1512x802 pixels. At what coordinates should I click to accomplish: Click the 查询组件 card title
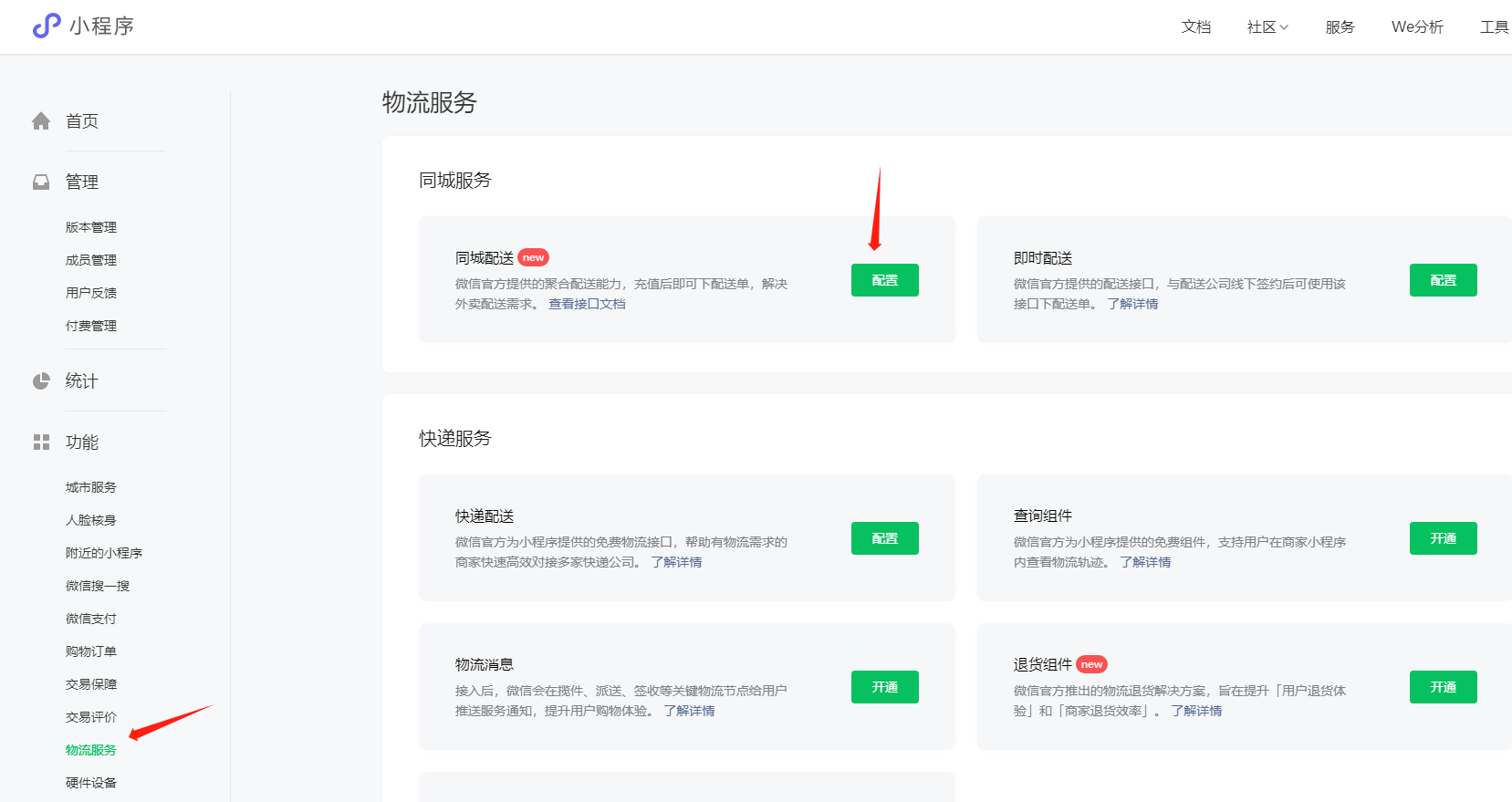[1043, 516]
